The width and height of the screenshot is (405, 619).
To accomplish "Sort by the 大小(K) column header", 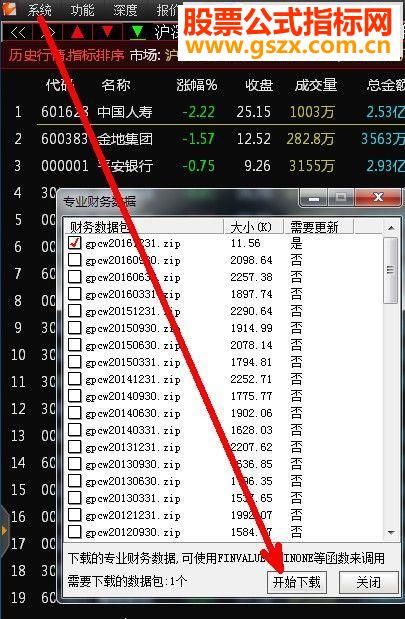I will (253, 227).
